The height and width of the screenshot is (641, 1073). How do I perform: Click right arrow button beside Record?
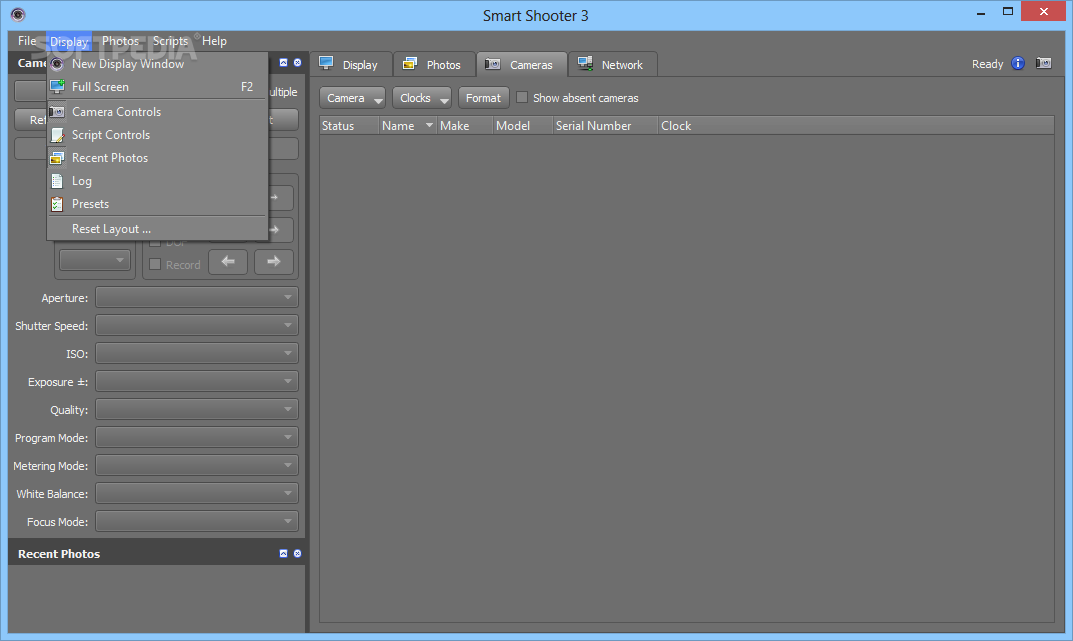point(274,261)
